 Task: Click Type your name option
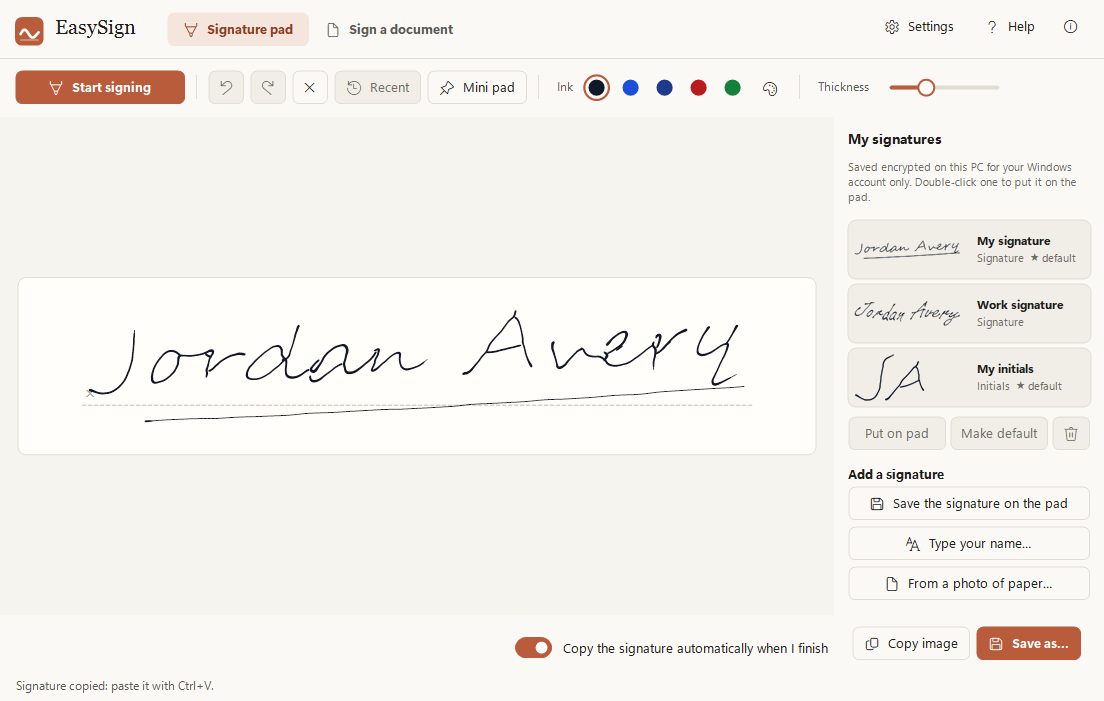click(969, 543)
